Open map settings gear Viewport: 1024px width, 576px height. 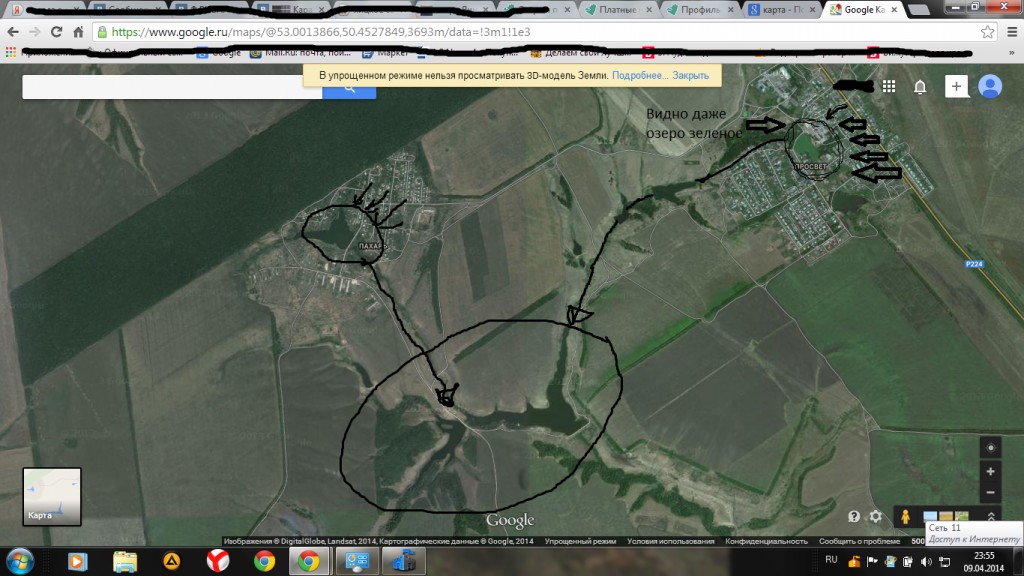point(876,517)
